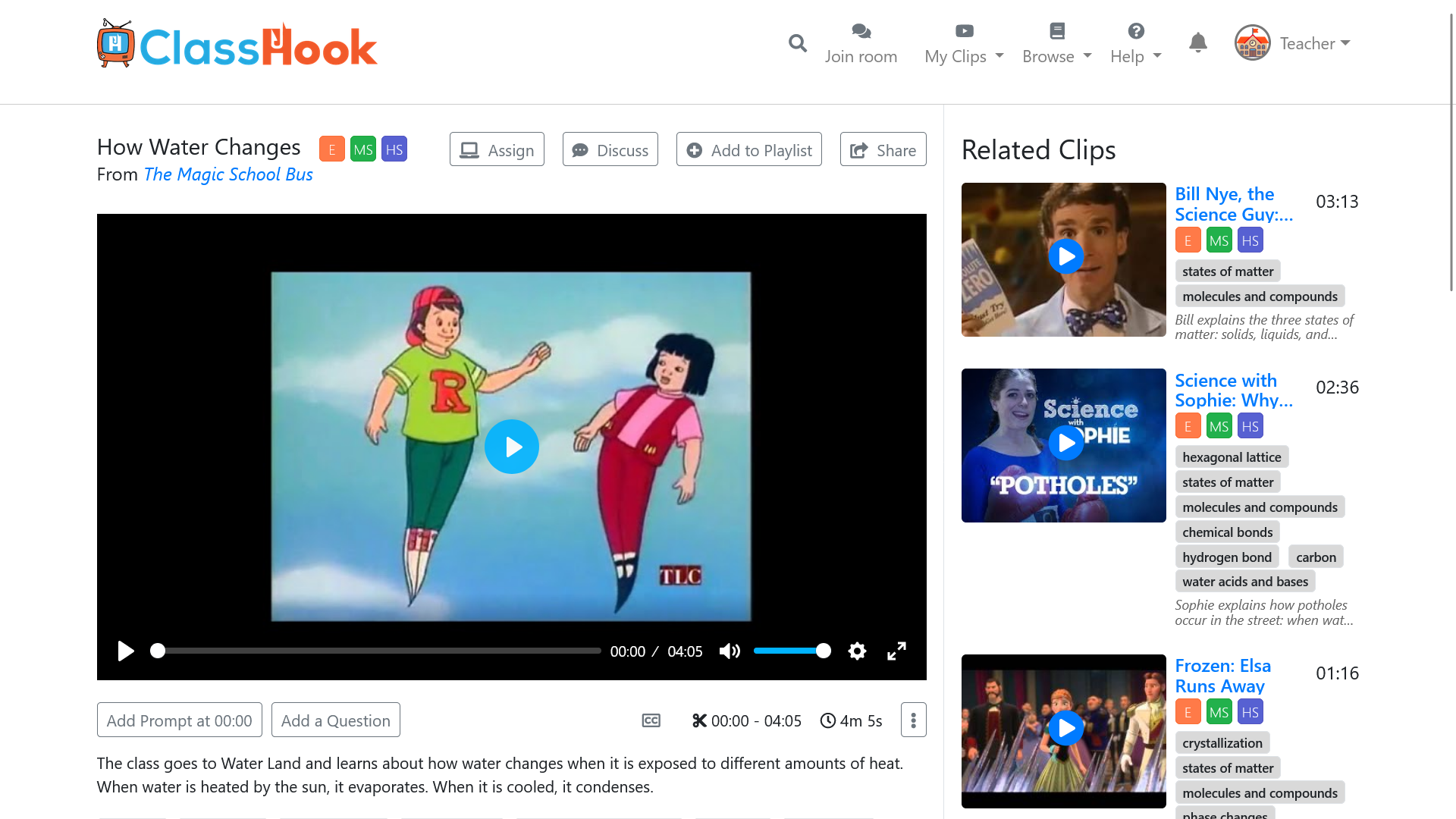The height and width of the screenshot is (819, 1456).
Task: Open the search magnifier icon
Action: pos(797,43)
